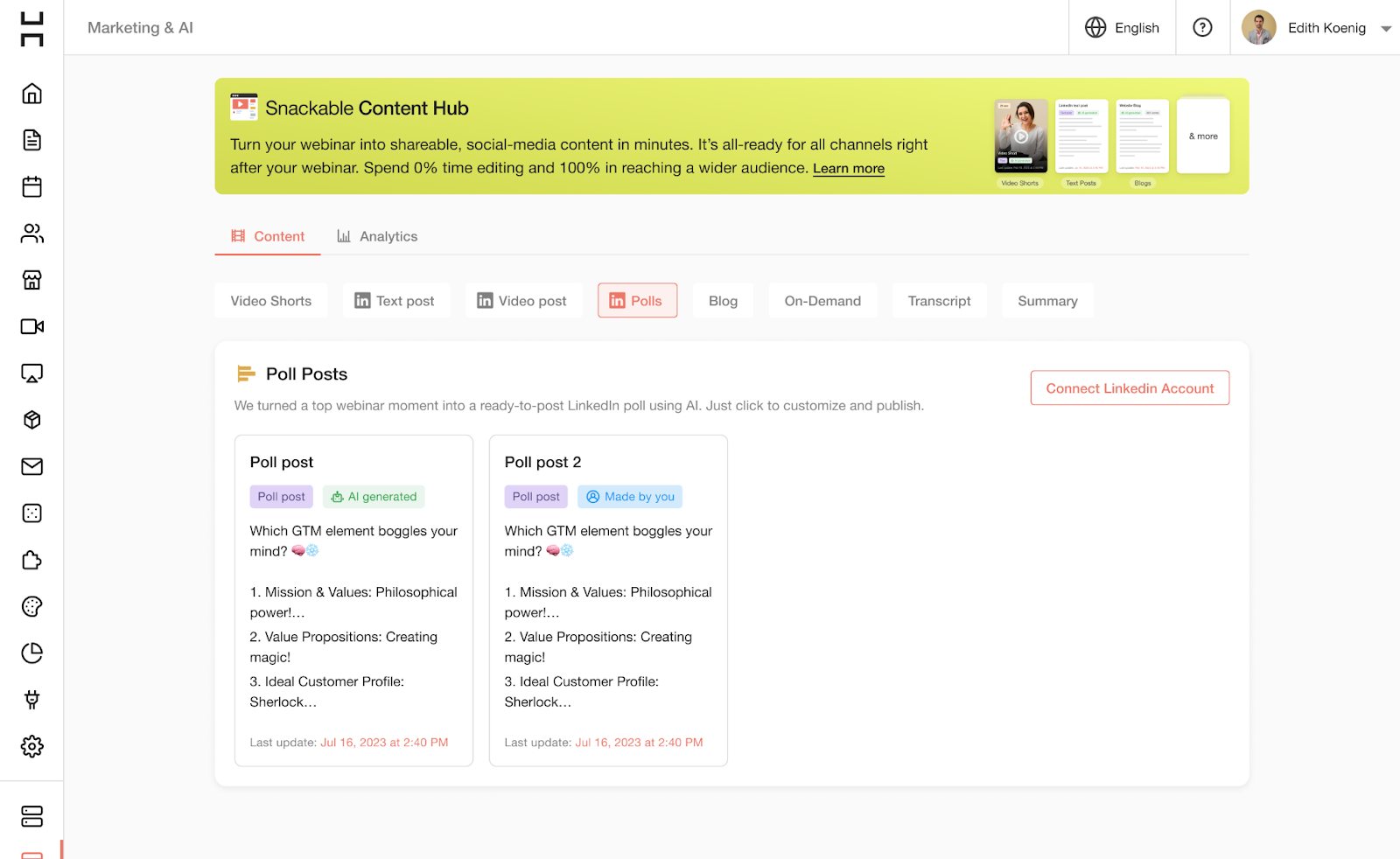Click the '& more' thumbnail in banner
This screenshot has width=1400, height=859.
click(x=1203, y=136)
